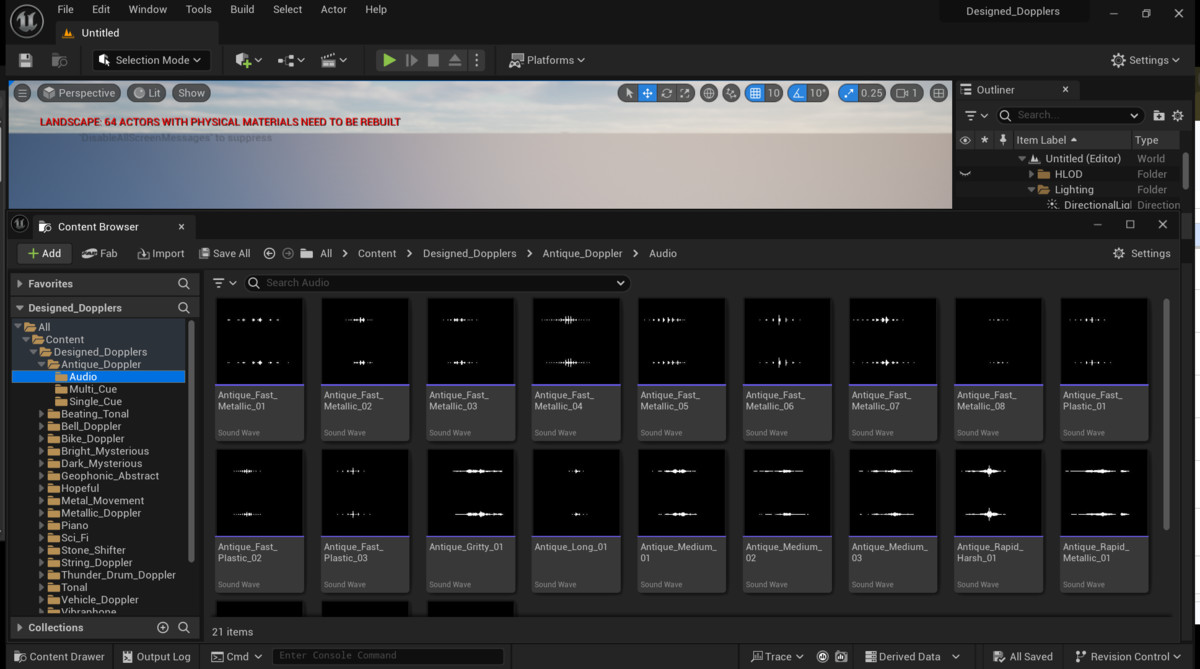Viewport: 1200px width, 669px height.
Task: Expand the Favorites section
Action: click(x=19, y=284)
